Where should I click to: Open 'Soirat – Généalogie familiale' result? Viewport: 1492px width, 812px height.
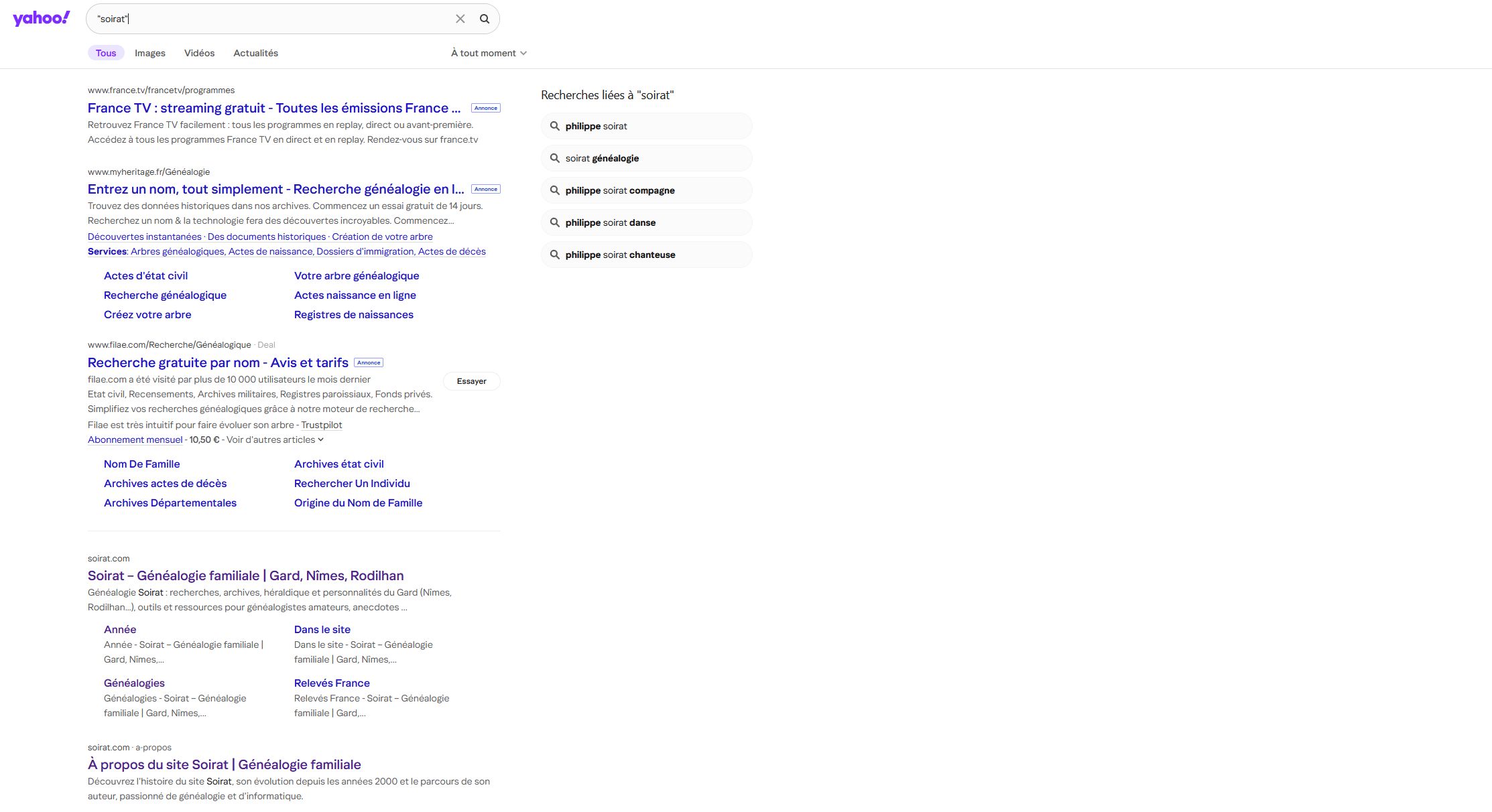[246, 576]
